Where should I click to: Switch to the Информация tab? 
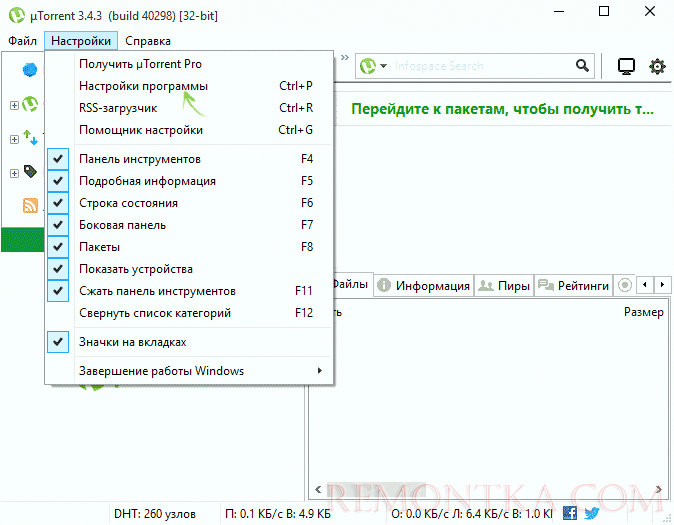pyautogui.click(x=424, y=286)
